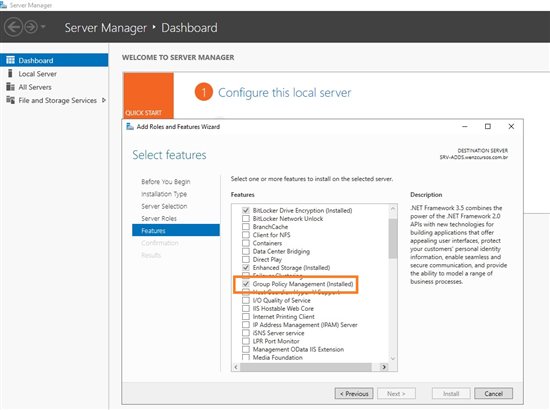
Task: Open File and Storage Services page
Action: pyautogui.click(x=58, y=101)
